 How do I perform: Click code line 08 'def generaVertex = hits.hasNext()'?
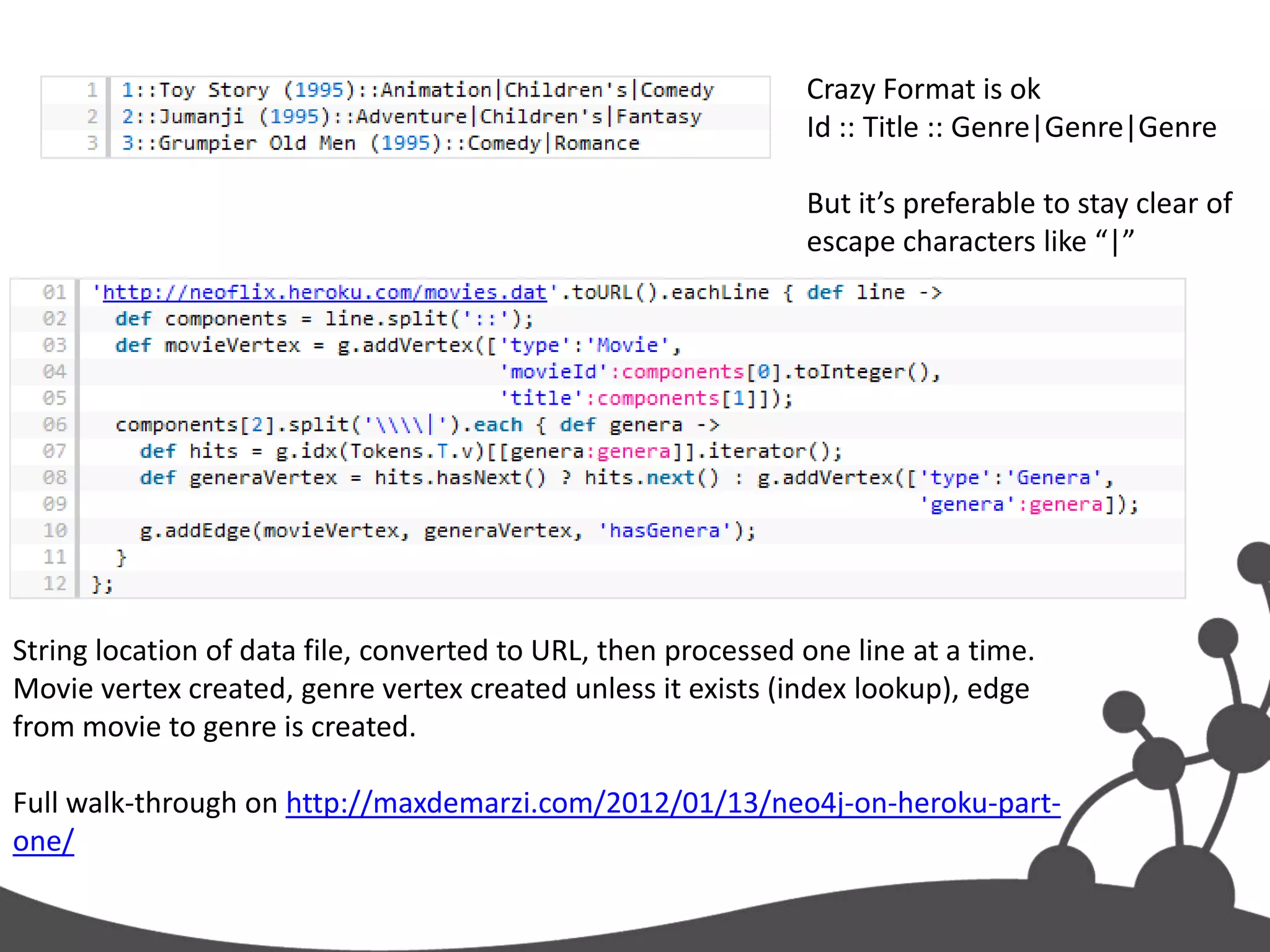tap(626, 478)
